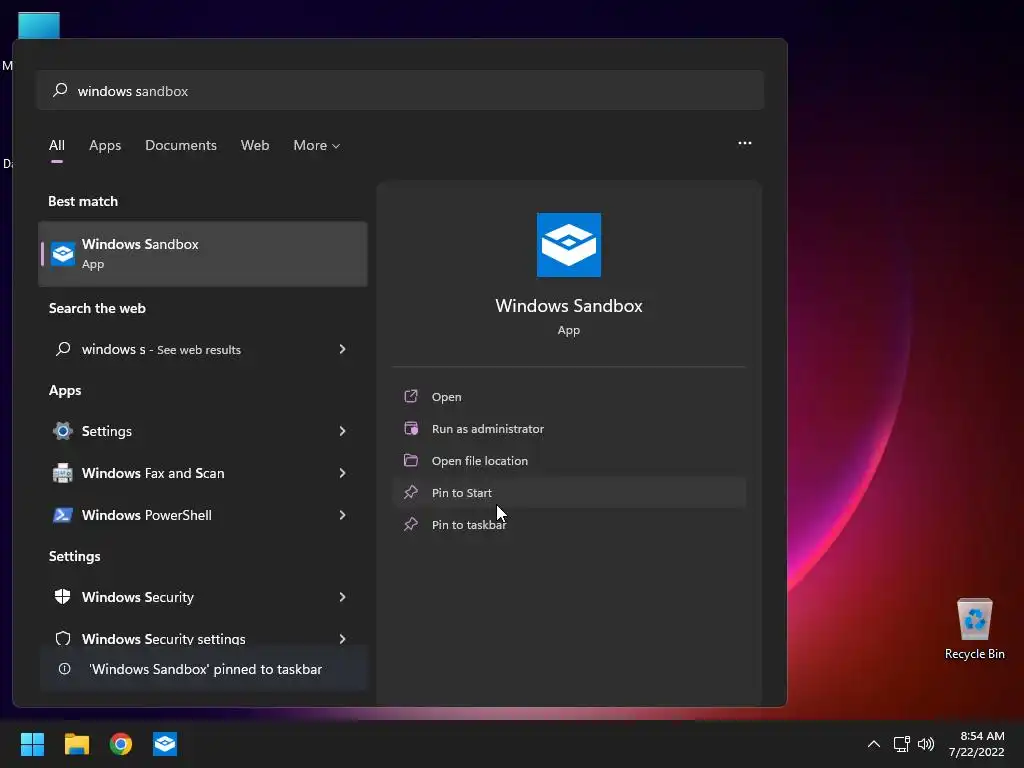
Task: Click the Settings gear icon
Action: coord(63,431)
